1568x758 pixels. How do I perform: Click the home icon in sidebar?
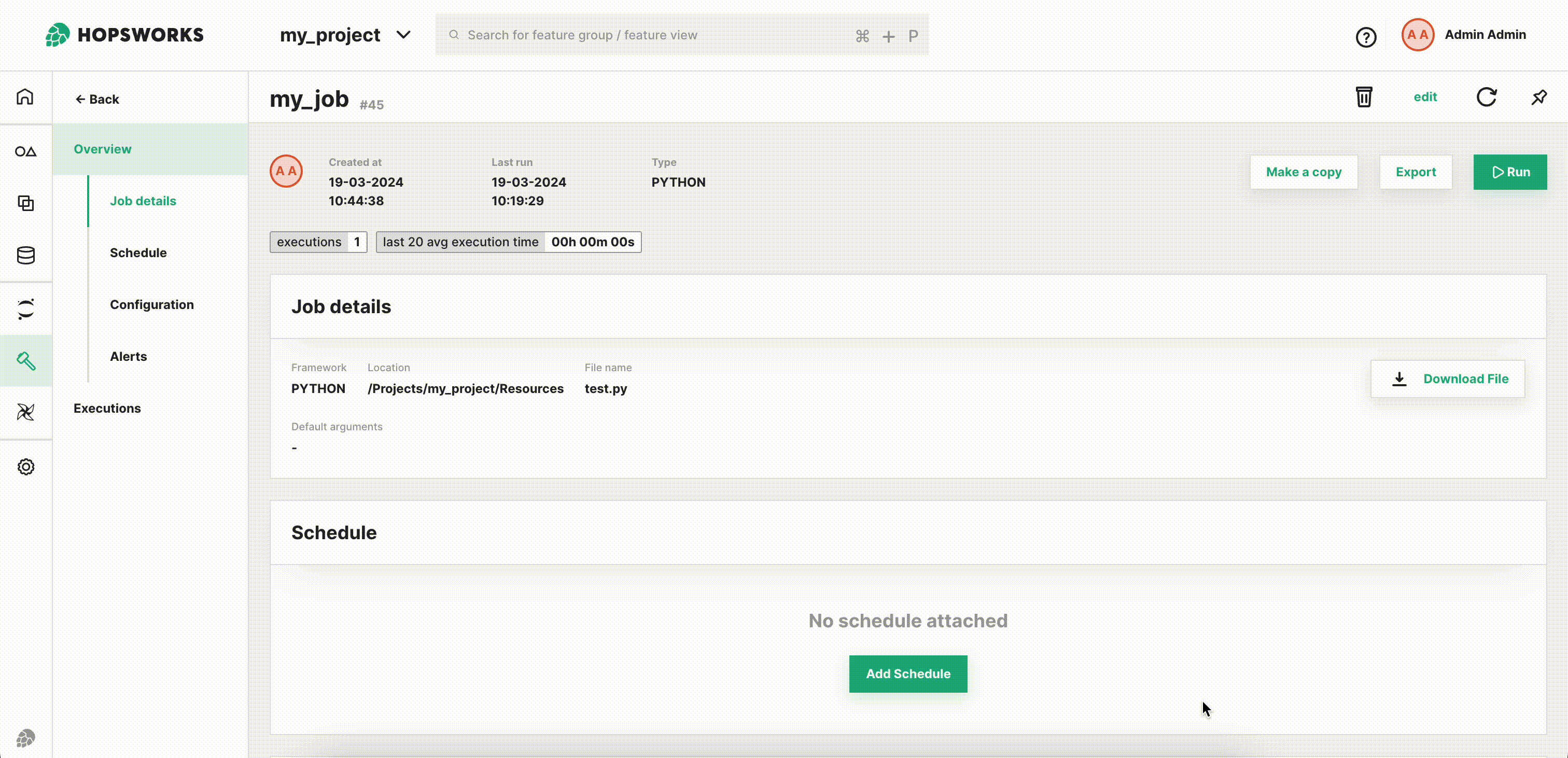(25, 97)
